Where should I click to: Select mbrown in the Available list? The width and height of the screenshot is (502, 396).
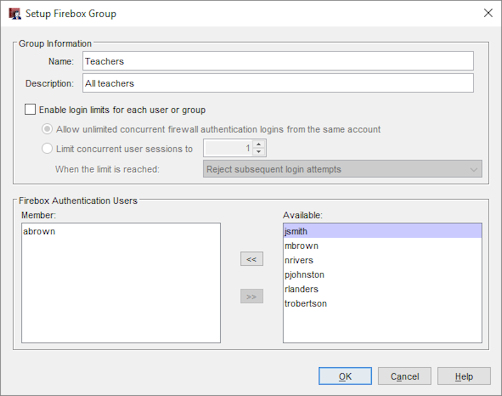pyautogui.click(x=382, y=246)
